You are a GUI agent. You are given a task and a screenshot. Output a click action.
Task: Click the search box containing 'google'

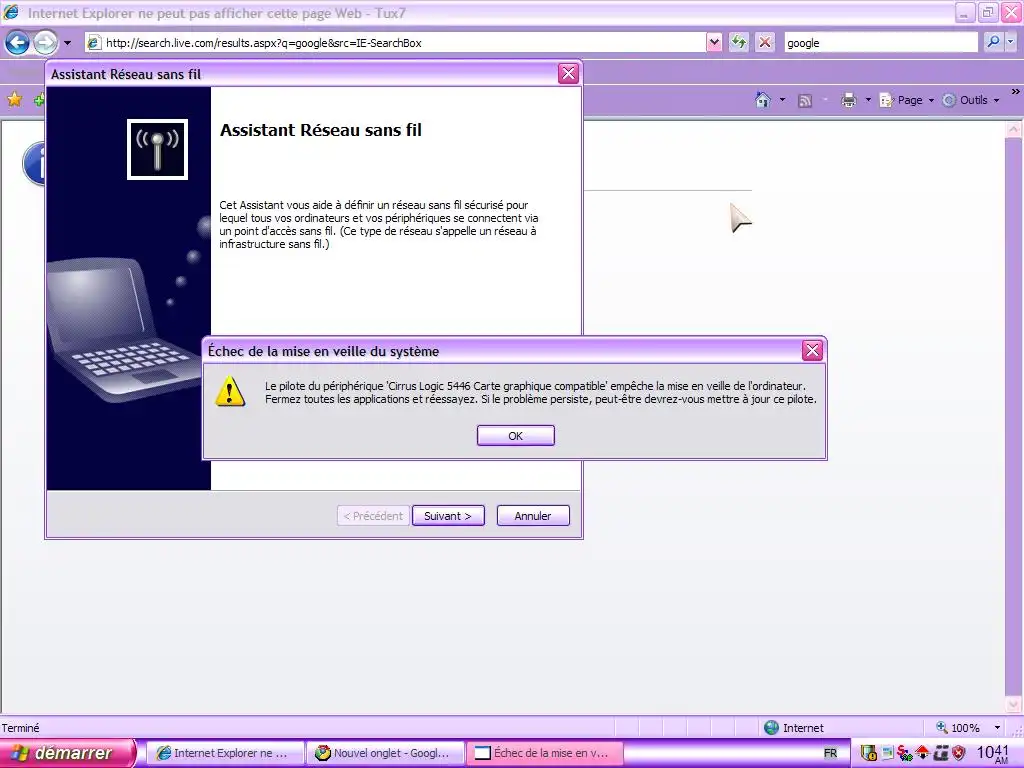coord(880,43)
